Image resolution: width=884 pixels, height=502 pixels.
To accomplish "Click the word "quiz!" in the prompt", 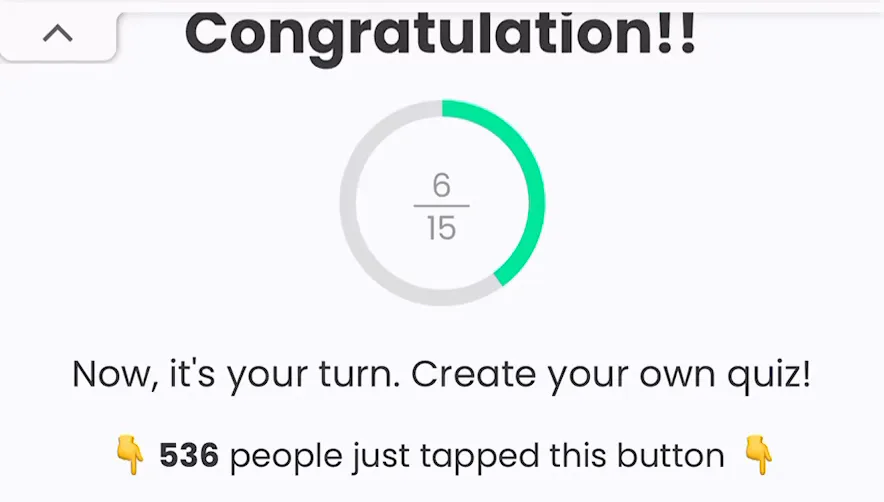I will tap(770, 376).
